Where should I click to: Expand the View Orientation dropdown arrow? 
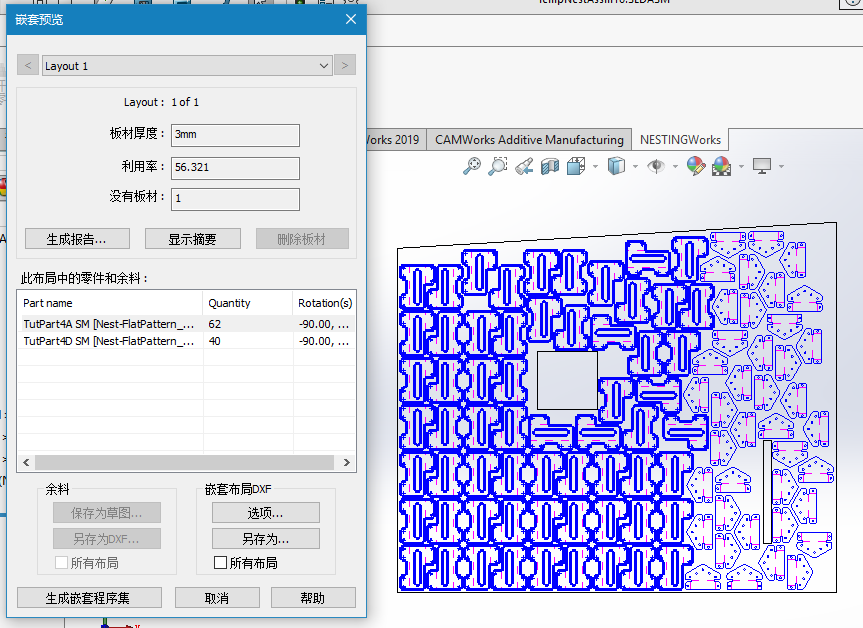pos(596,166)
